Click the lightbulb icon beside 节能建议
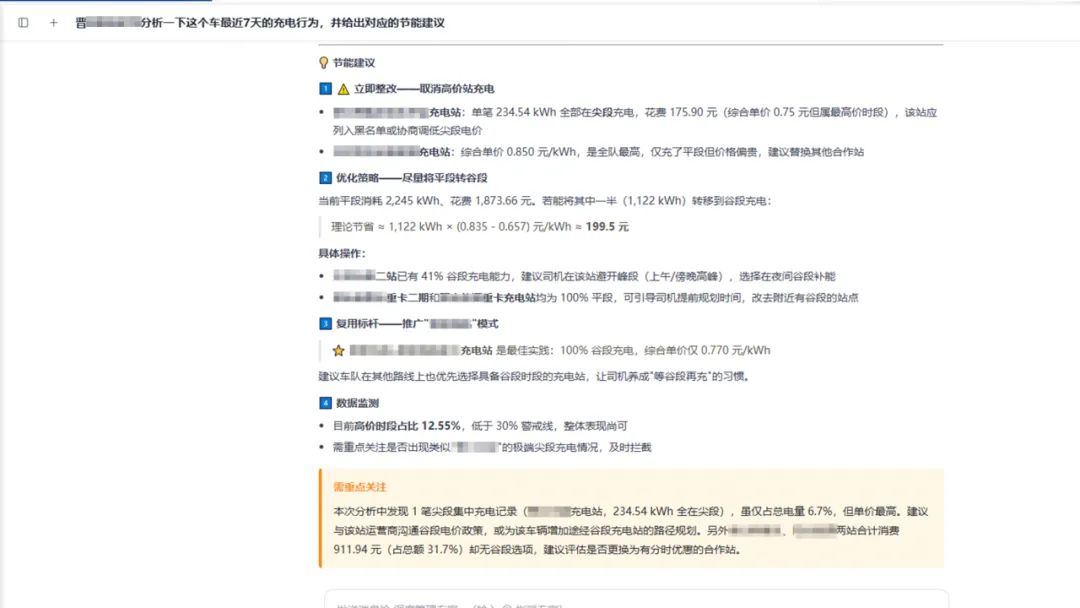 [x=323, y=63]
